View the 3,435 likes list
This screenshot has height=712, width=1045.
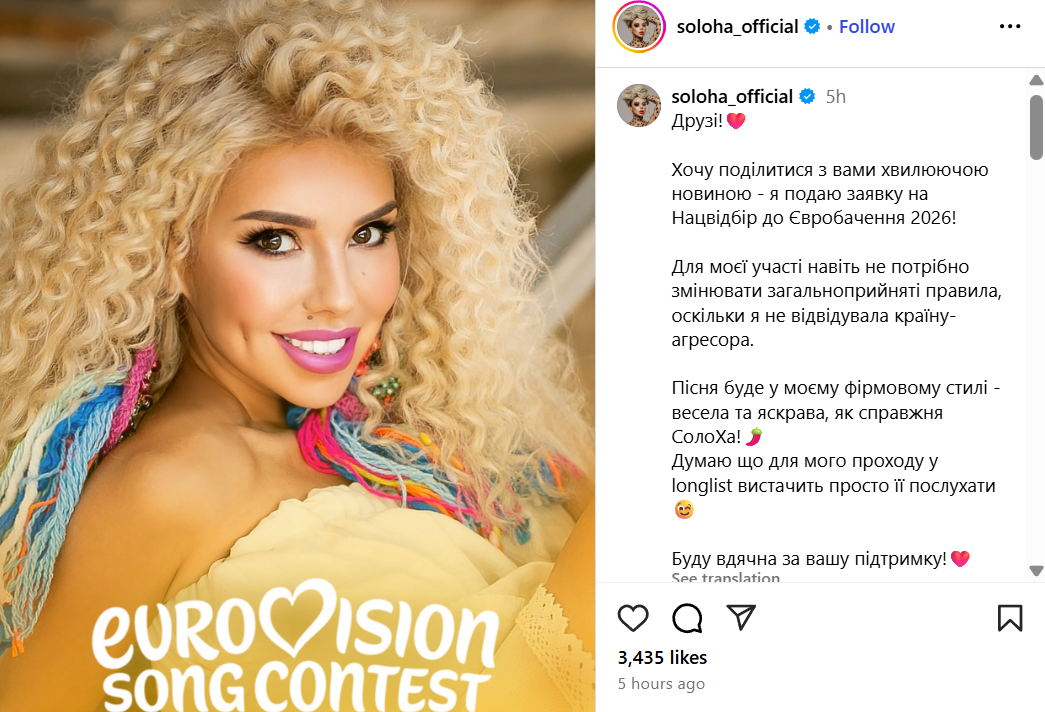coord(662,658)
